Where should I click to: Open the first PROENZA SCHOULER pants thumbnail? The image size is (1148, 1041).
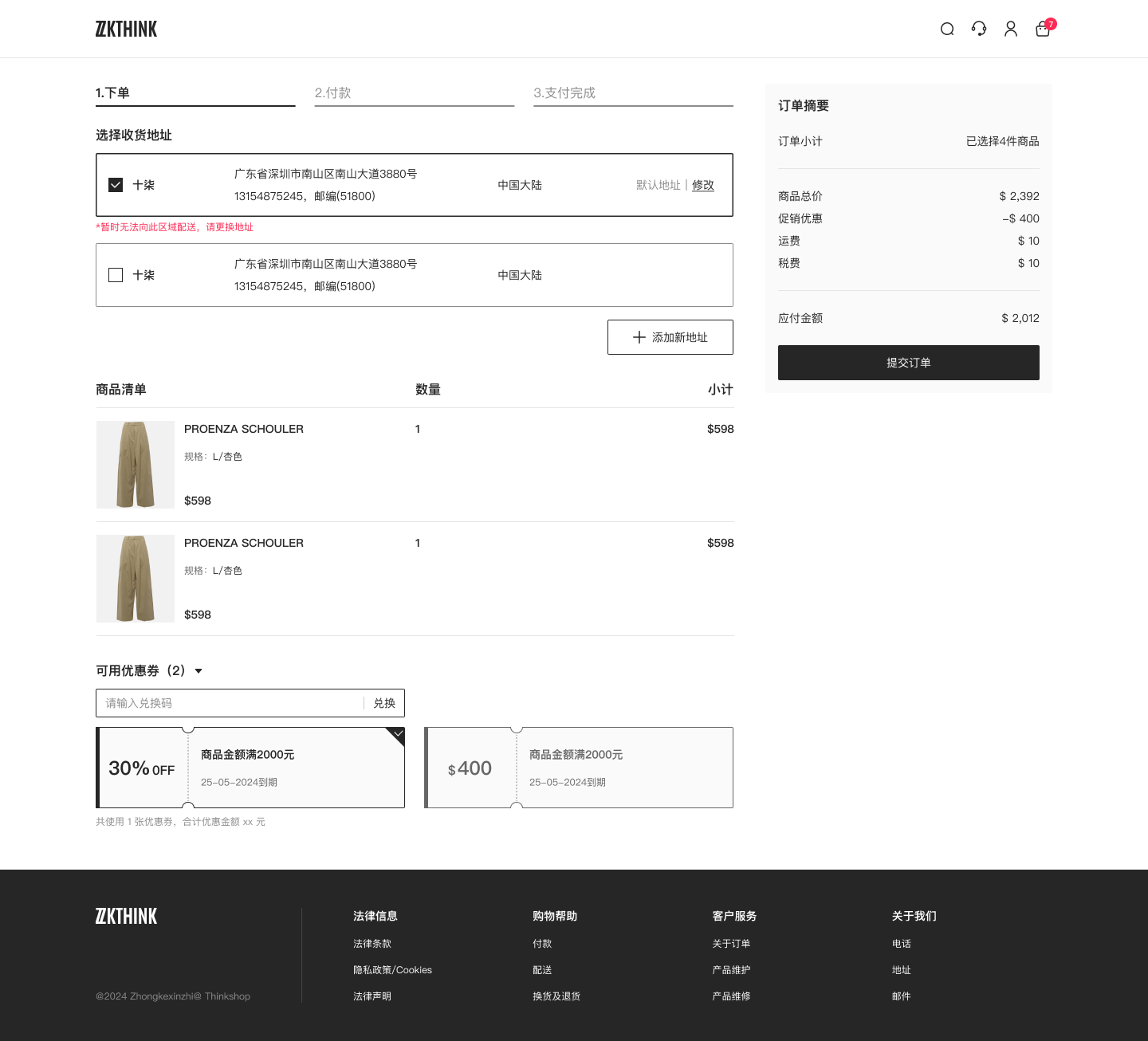pyautogui.click(x=136, y=465)
